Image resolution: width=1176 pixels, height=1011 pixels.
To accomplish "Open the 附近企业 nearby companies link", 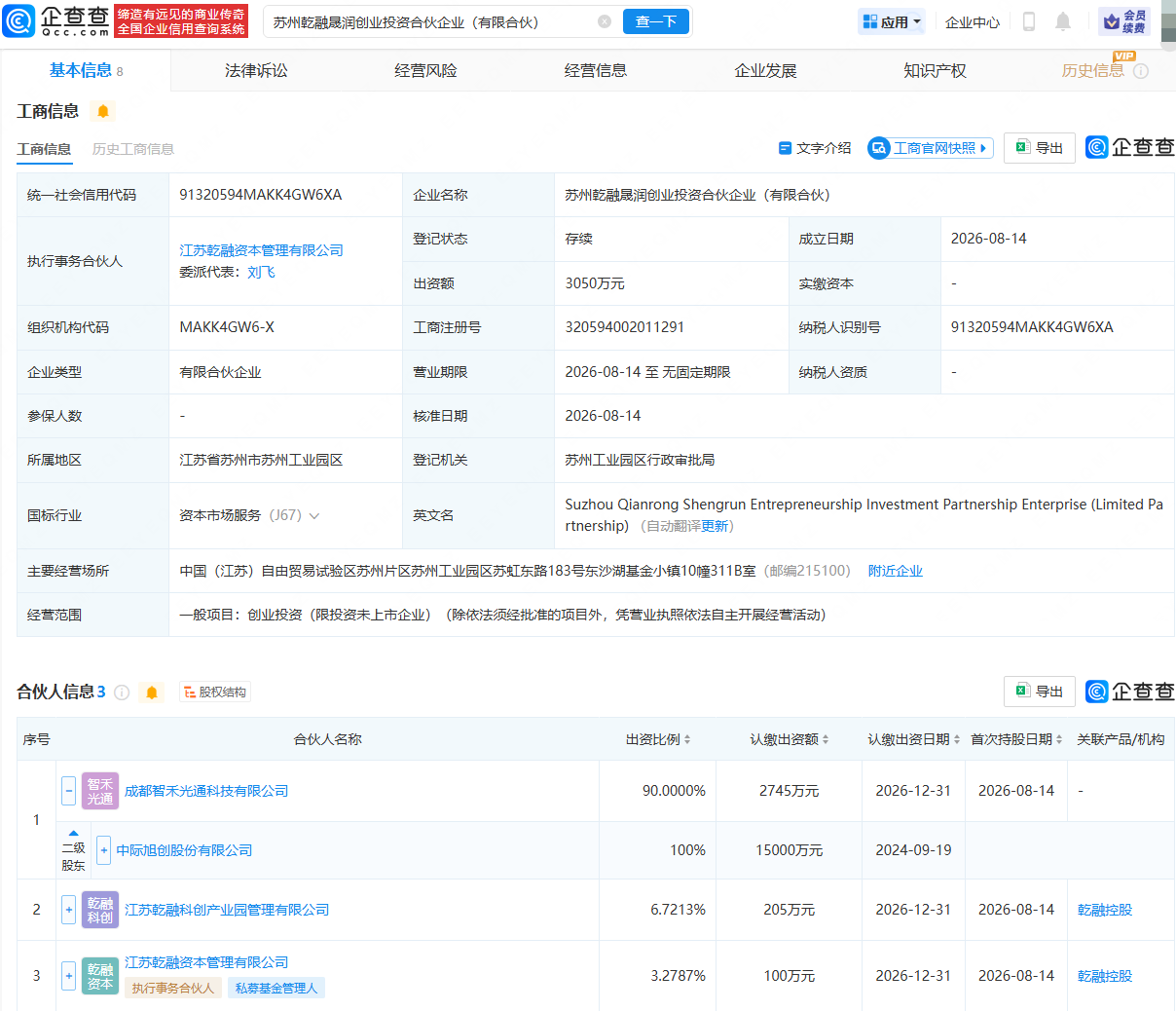I will (x=896, y=571).
